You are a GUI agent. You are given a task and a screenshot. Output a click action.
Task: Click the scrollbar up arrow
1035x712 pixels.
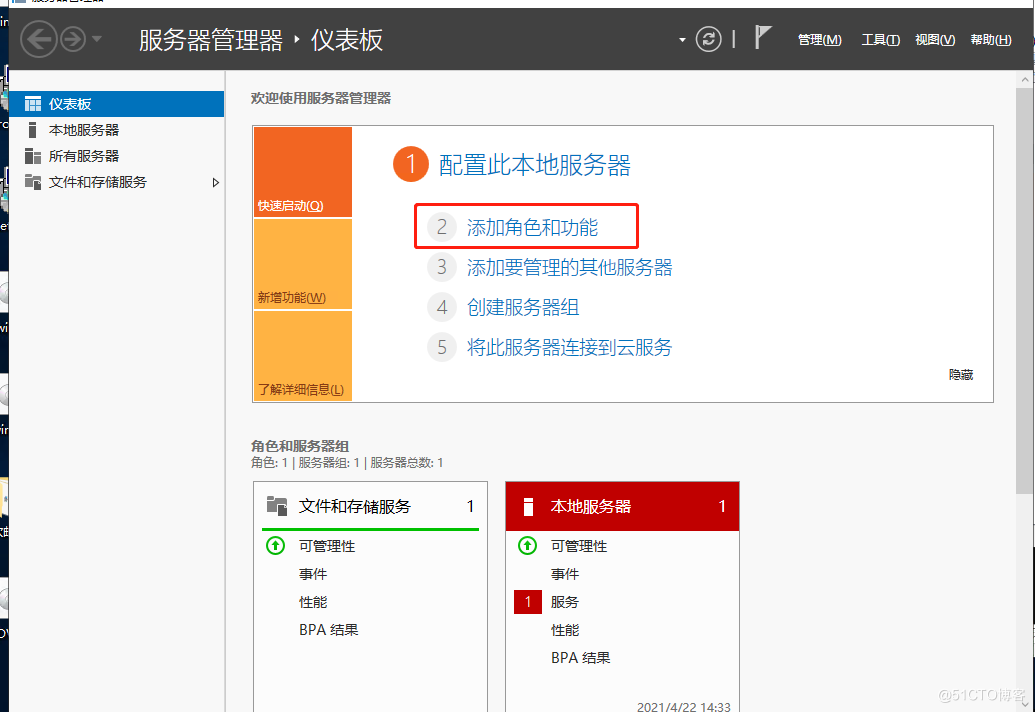pyautogui.click(x=1024, y=80)
